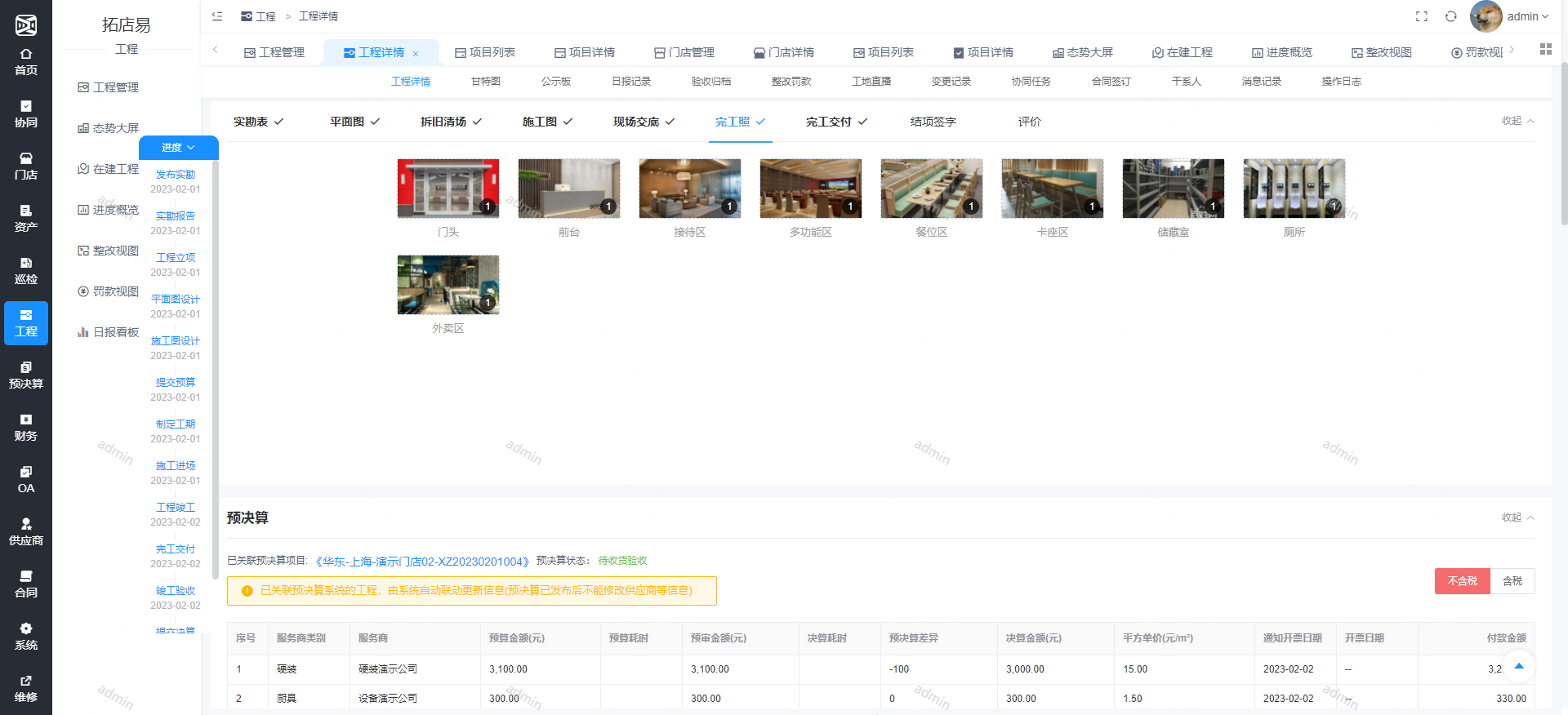Switch to the 含税 tax option

click(1512, 581)
